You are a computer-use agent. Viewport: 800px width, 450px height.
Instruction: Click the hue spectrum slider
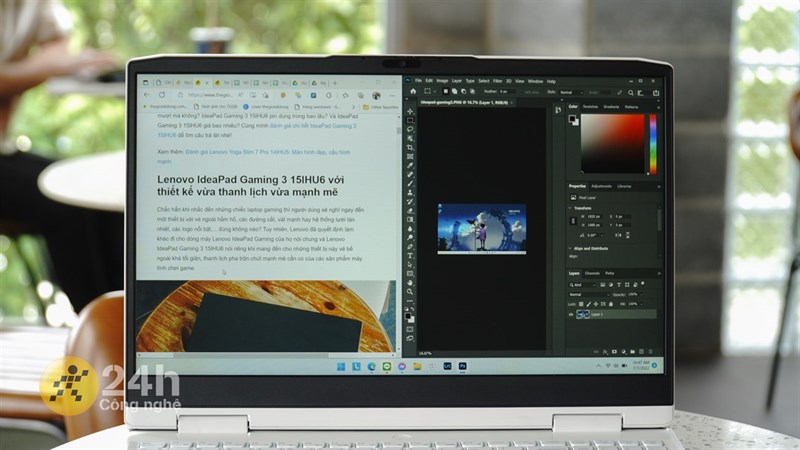(653, 144)
